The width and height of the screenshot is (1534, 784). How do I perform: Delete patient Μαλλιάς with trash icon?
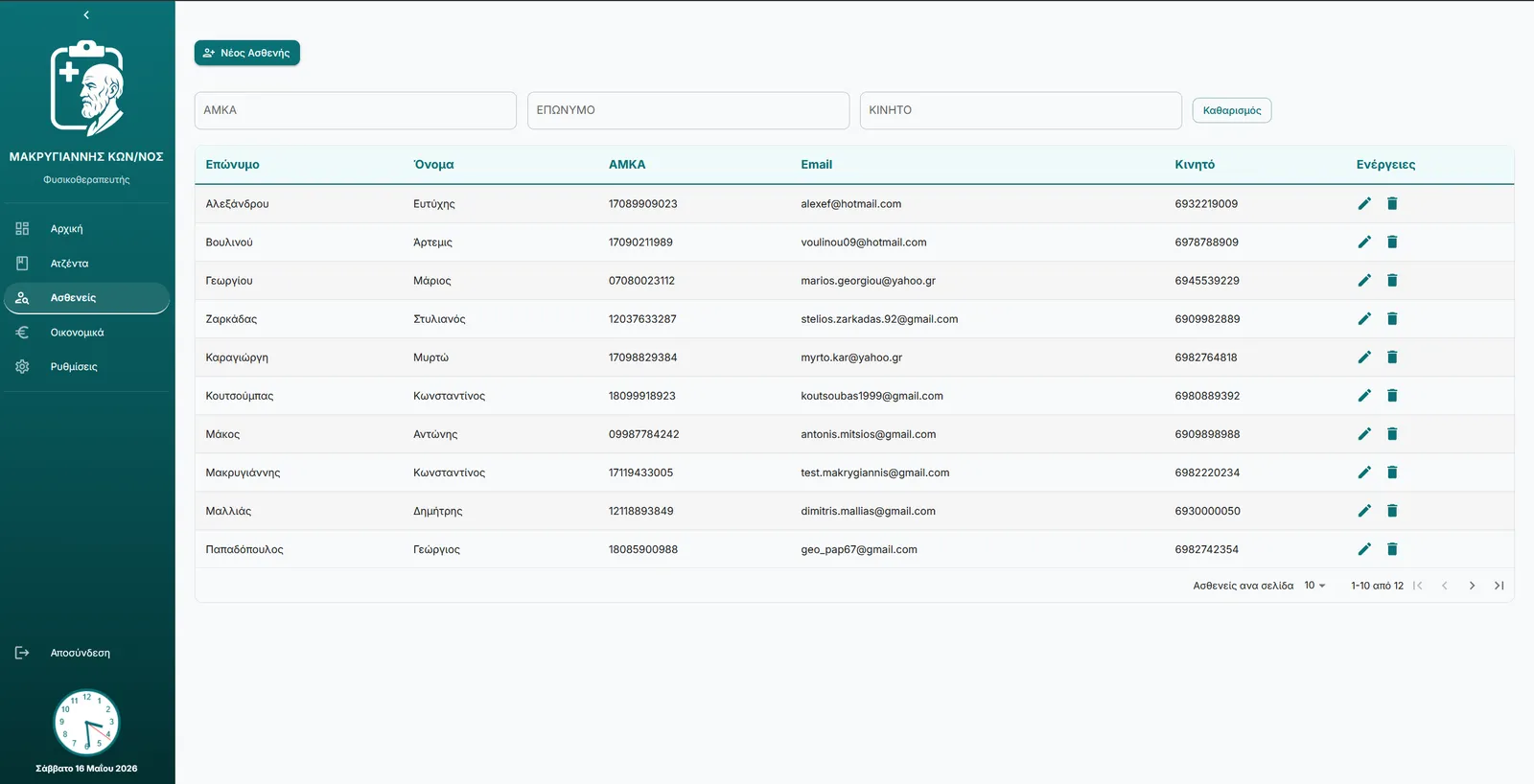[x=1392, y=510]
